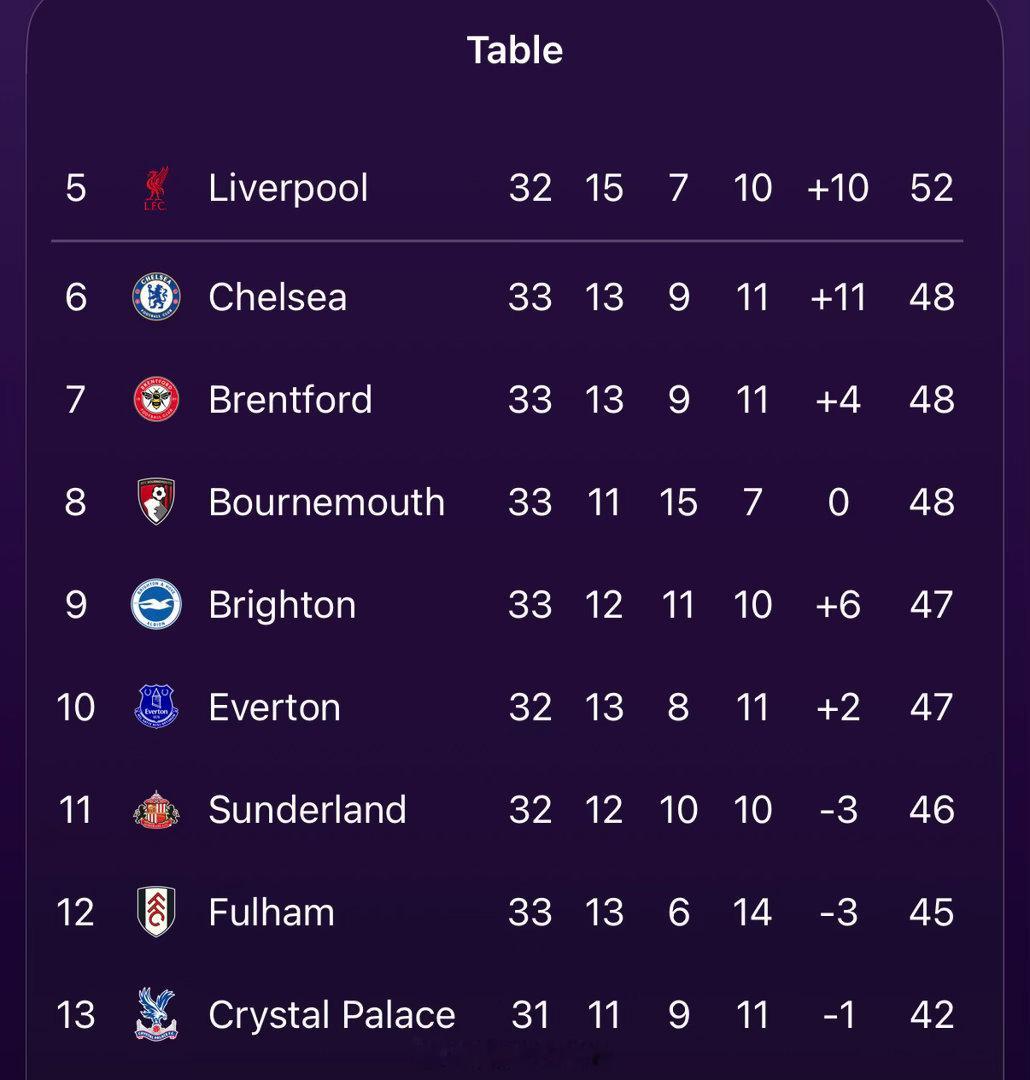
Task: Click the Liverpool club crest
Action: (x=156, y=189)
